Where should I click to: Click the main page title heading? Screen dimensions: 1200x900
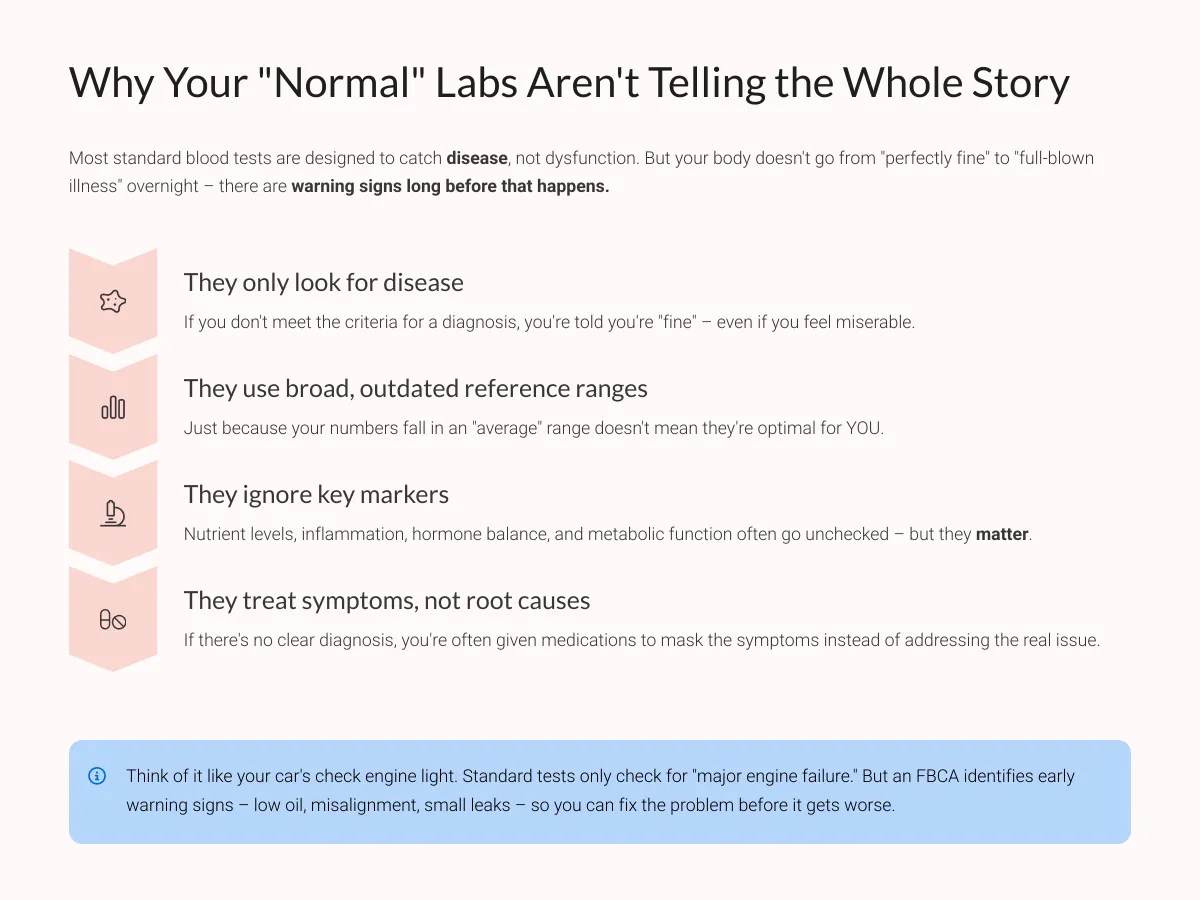[x=569, y=82]
